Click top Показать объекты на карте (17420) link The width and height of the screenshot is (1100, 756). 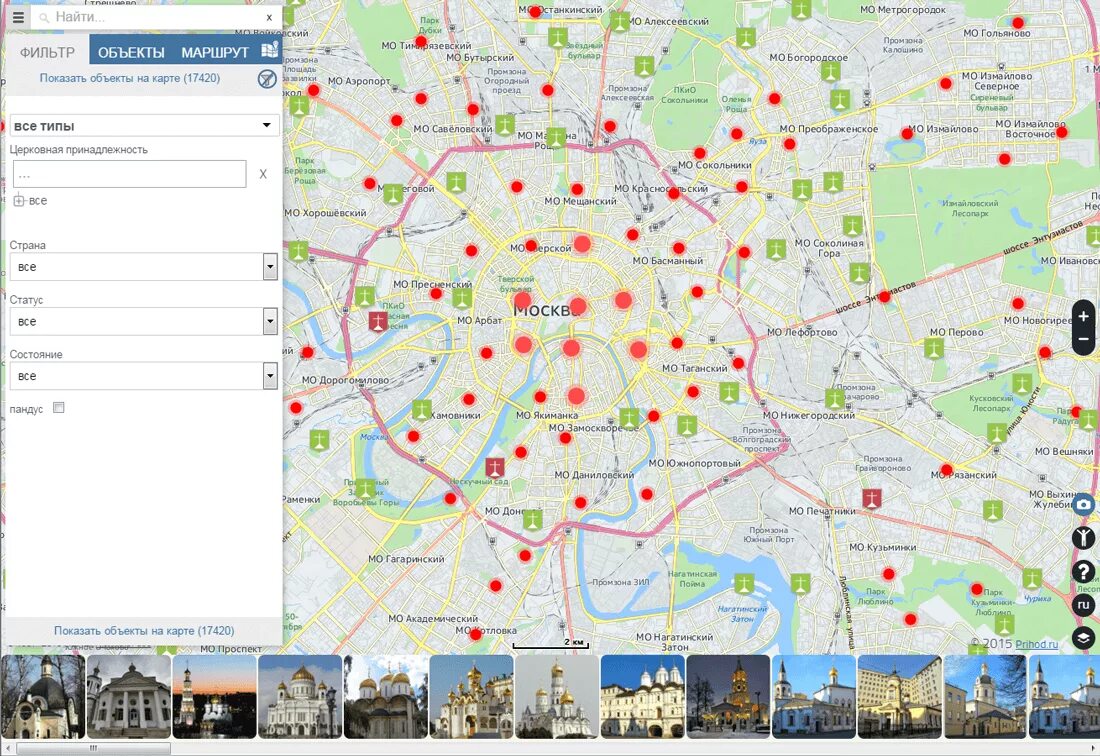130,78
